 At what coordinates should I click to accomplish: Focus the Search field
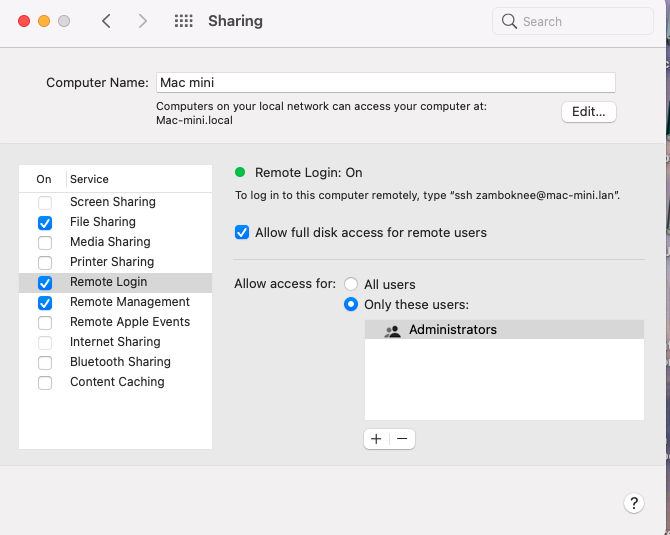tap(573, 21)
